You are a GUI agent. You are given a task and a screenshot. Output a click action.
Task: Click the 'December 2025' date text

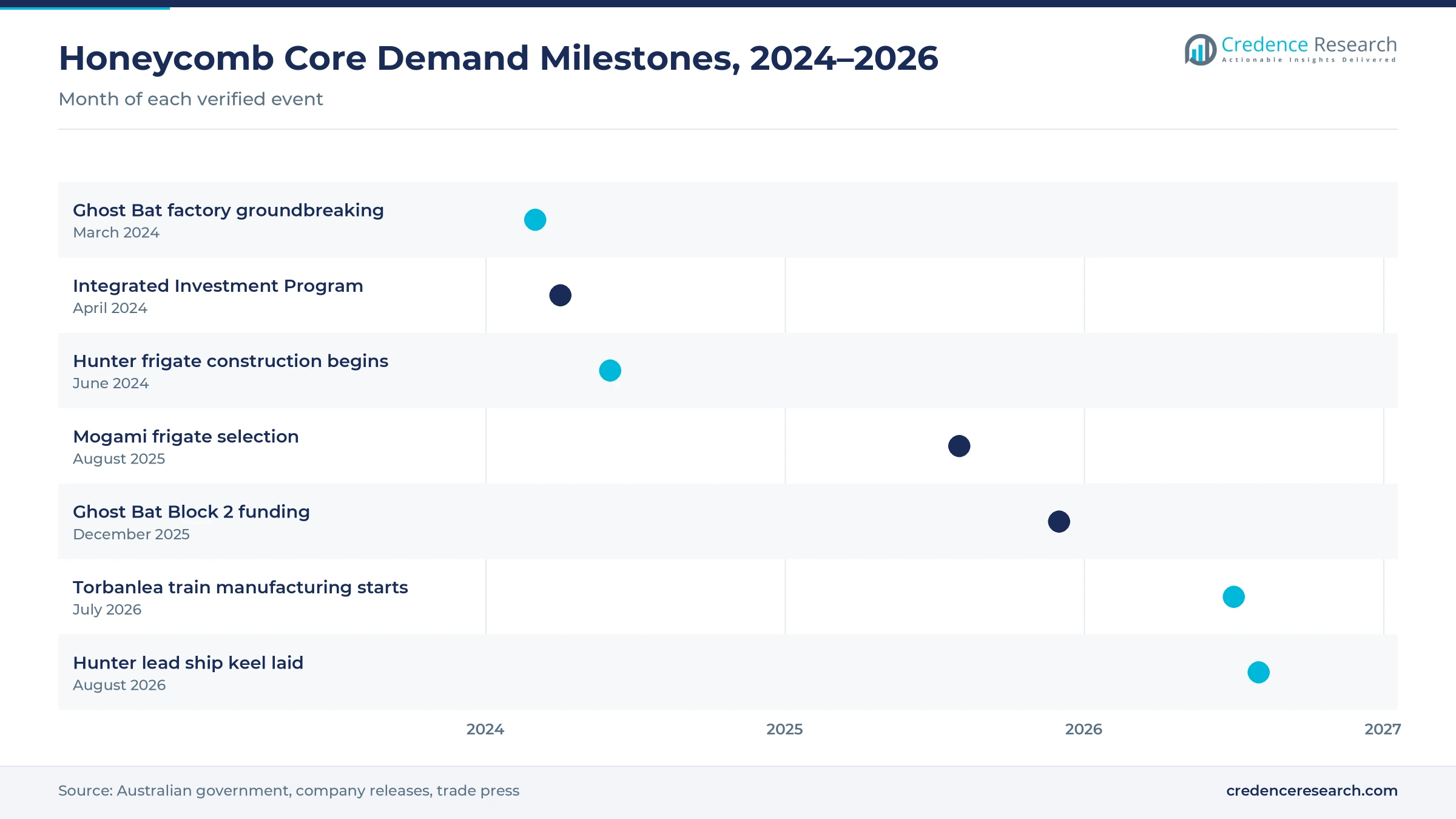tap(131, 534)
